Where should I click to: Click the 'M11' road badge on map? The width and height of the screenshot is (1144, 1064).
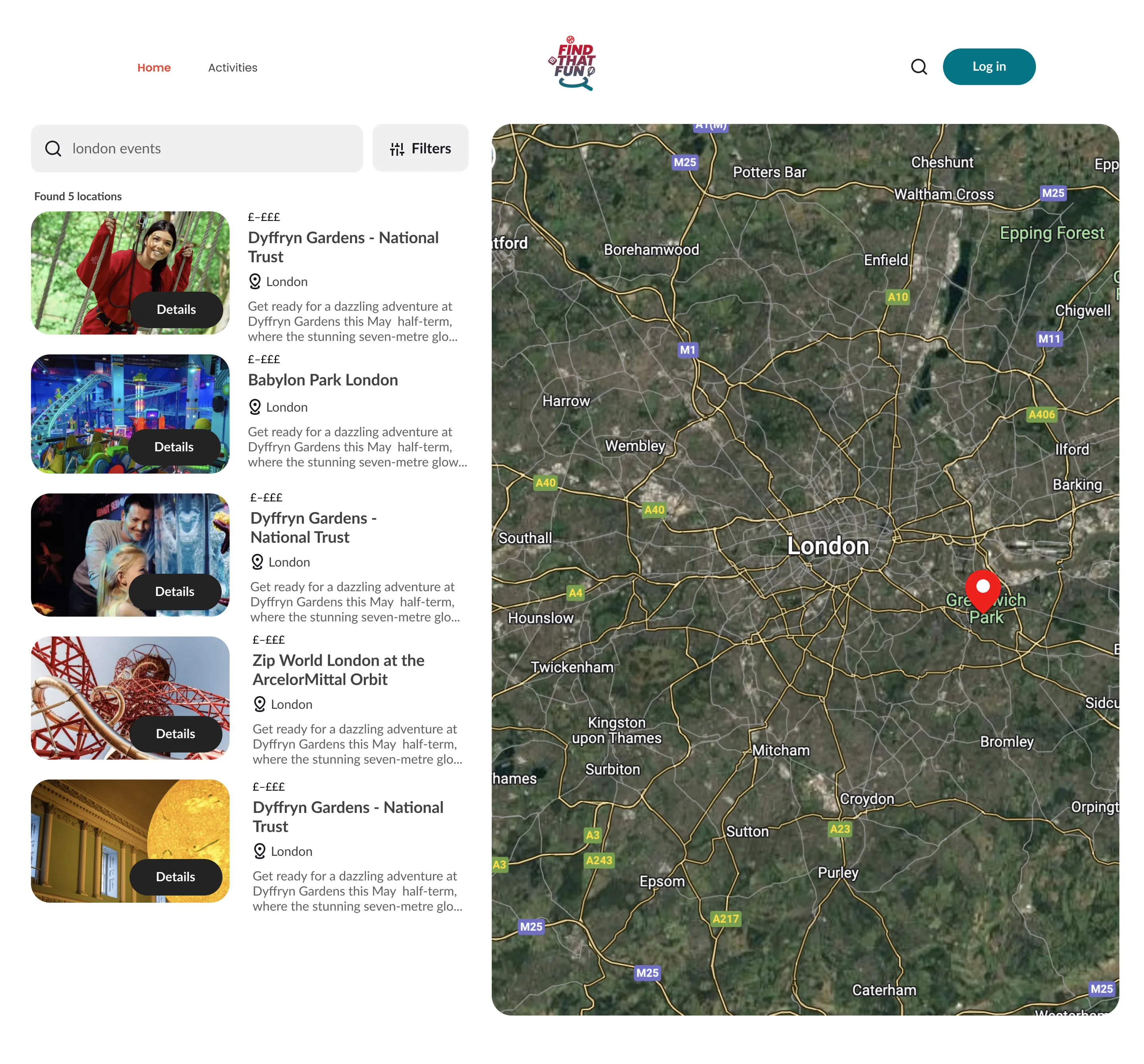click(x=1049, y=339)
